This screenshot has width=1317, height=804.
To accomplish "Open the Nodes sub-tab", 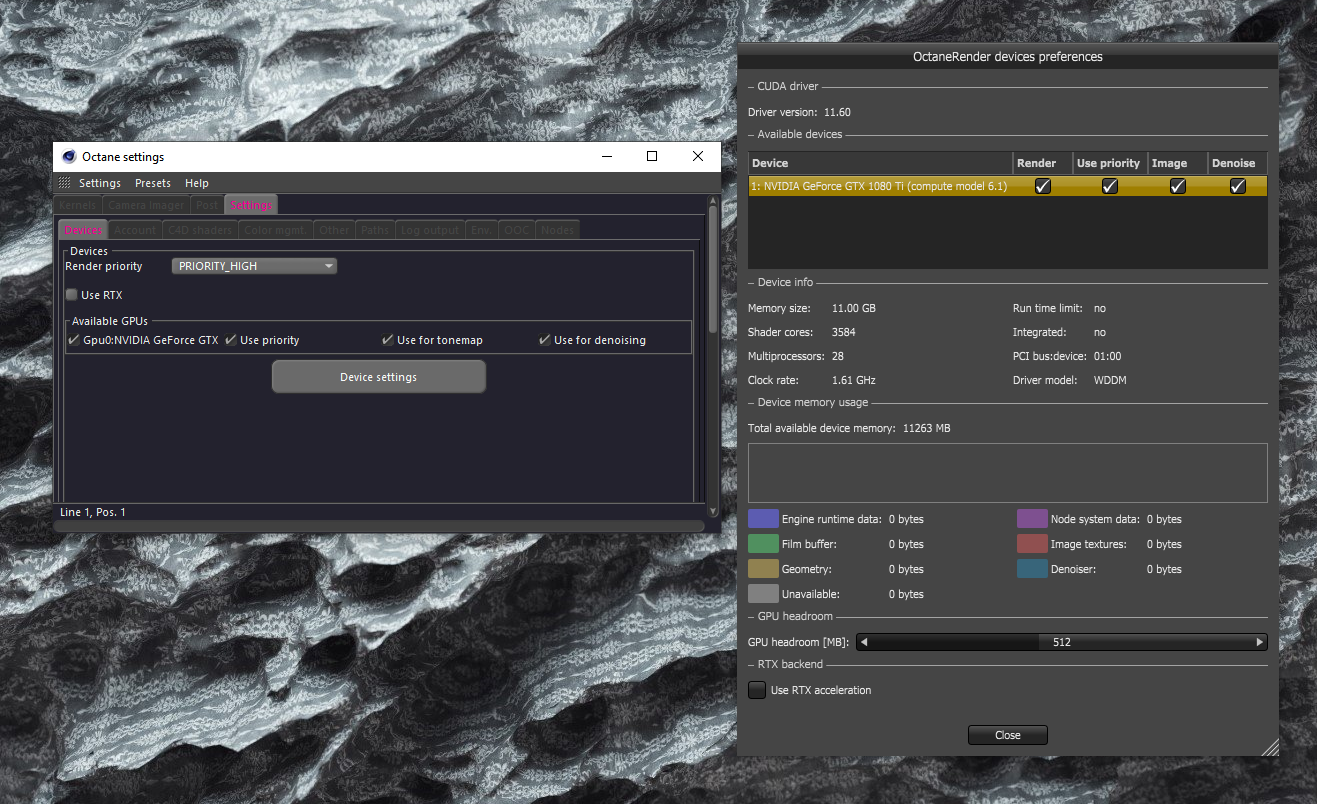I will click(558, 230).
